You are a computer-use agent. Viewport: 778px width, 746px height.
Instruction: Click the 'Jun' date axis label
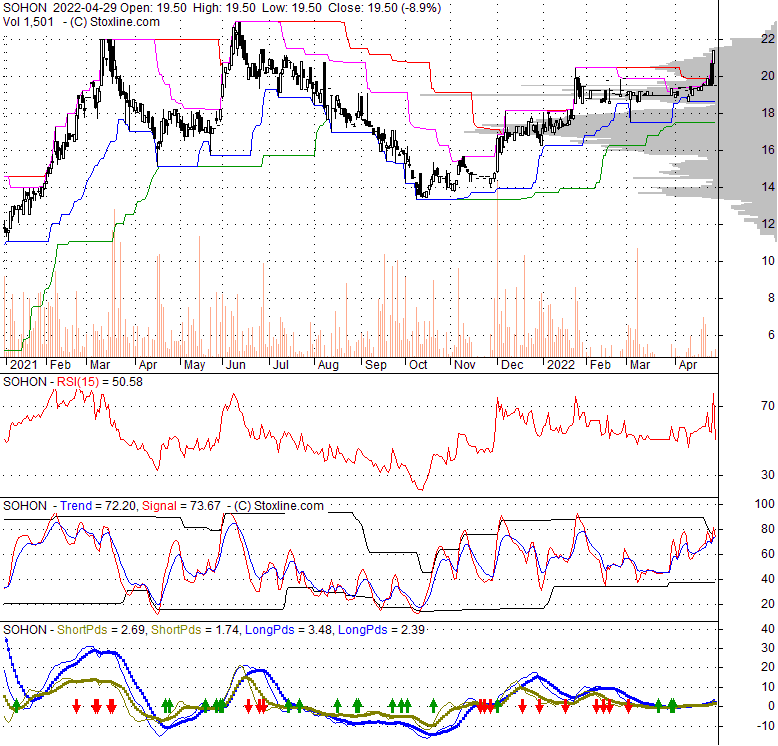point(236,365)
